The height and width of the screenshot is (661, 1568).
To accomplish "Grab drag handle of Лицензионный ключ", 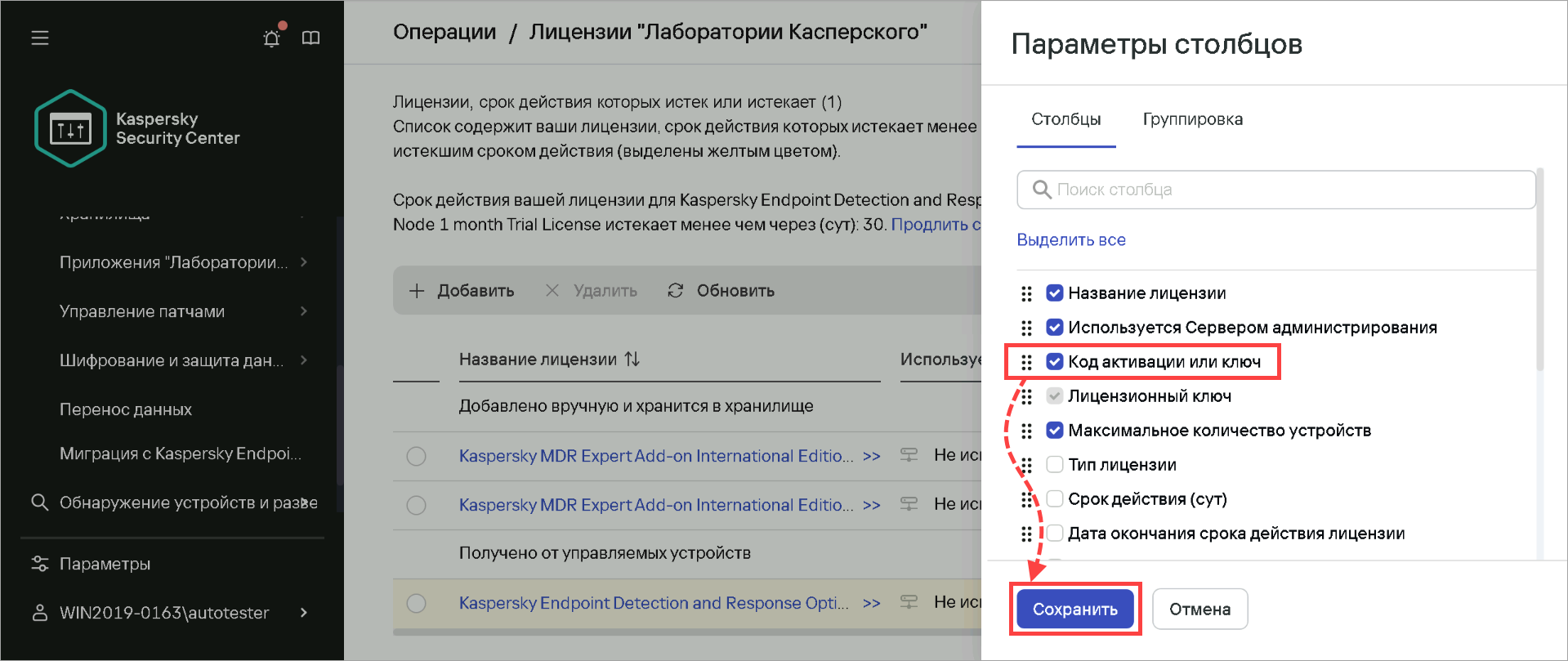I will [1027, 396].
